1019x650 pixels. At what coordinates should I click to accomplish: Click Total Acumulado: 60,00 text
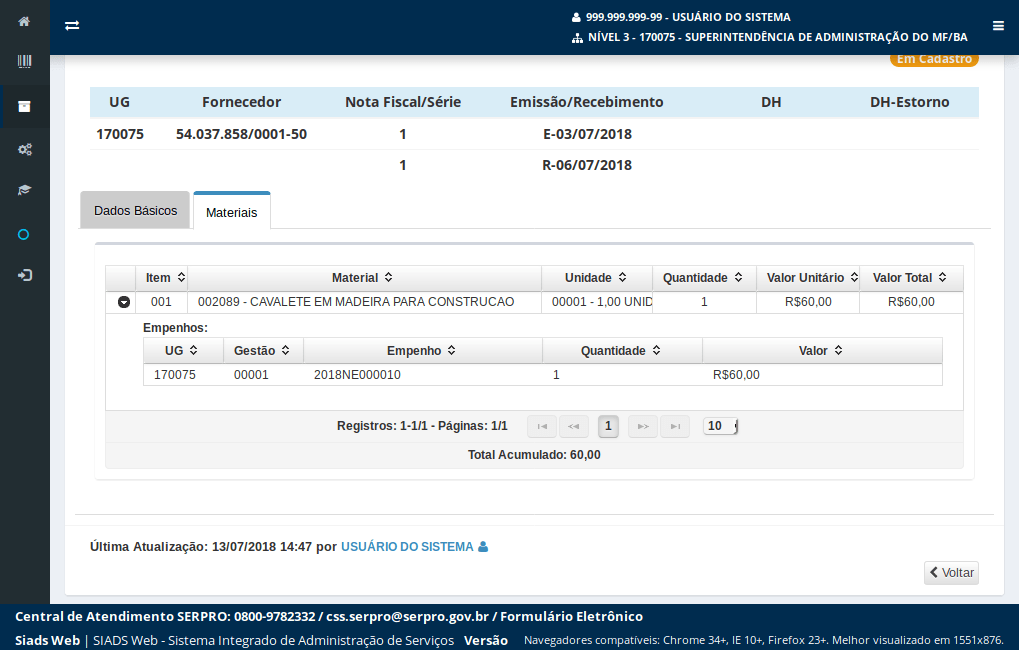534,455
